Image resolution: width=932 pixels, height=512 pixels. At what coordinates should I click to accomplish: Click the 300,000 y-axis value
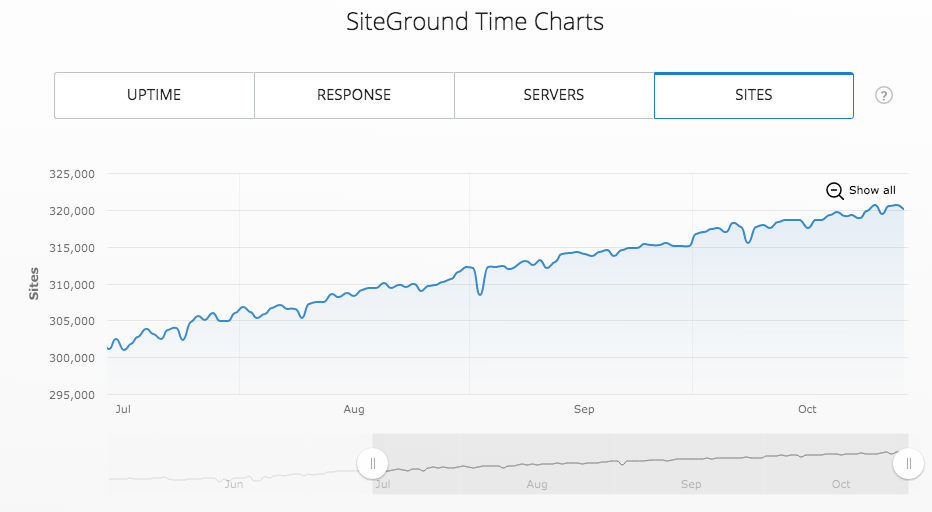[x=72, y=358]
